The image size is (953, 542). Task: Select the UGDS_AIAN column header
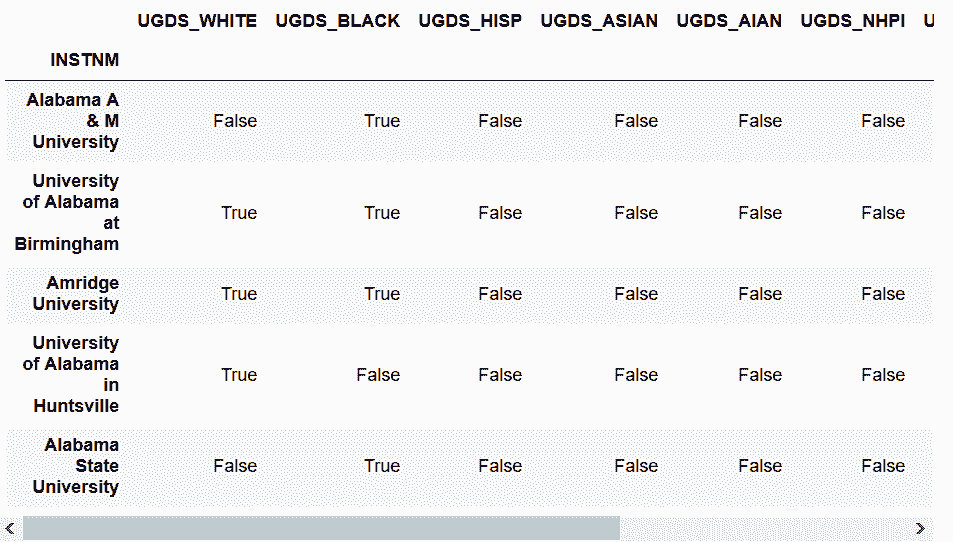pyautogui.click(x=729, y=21)
